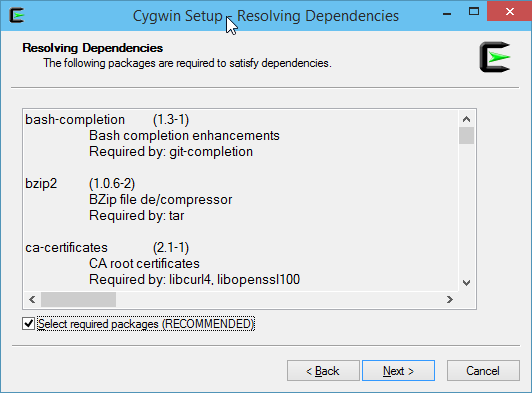Click the Select required packages (RECOMMENDED) label
532x393 pixels.
146,324
